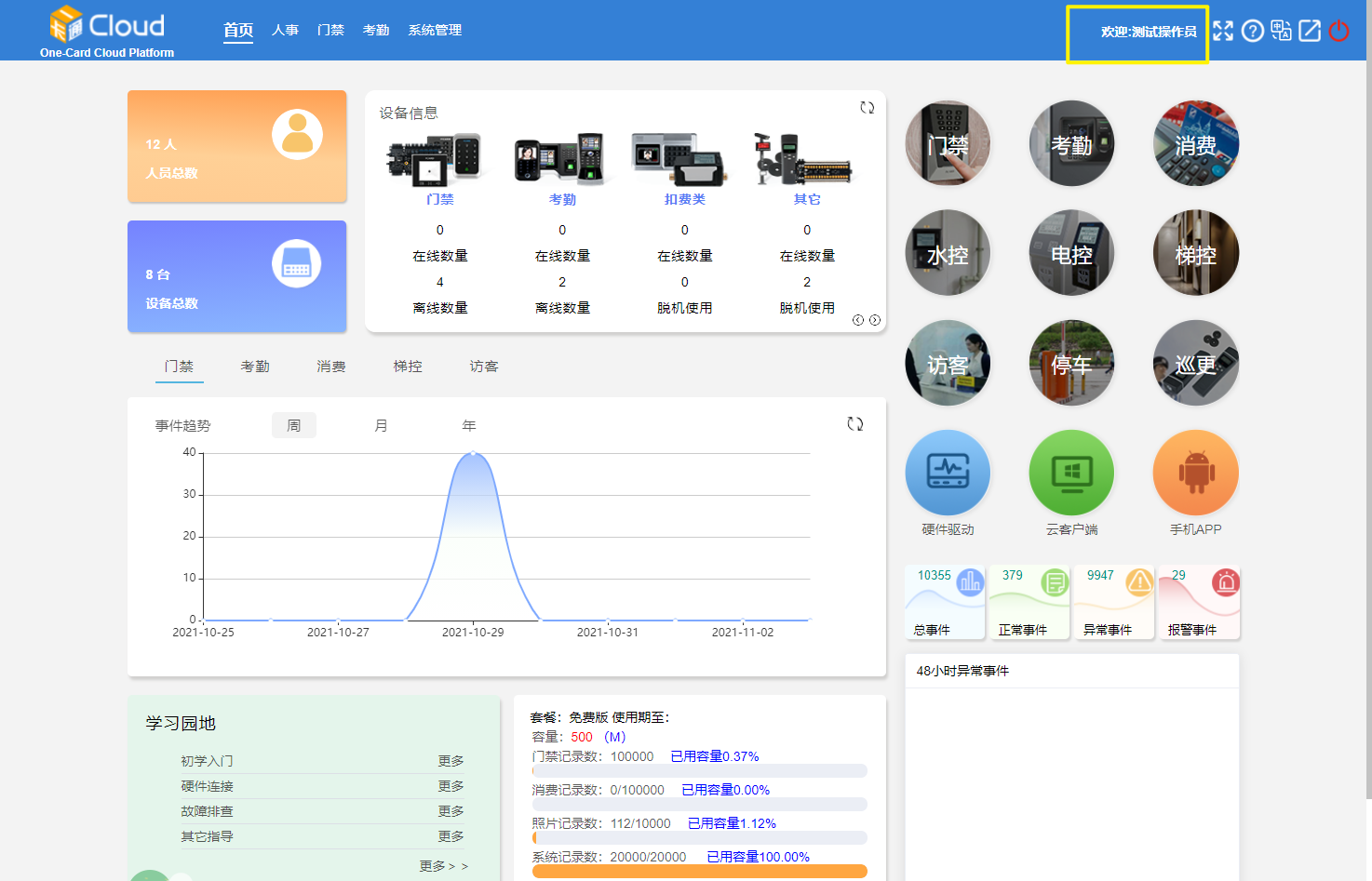Toggle fullscreen mode icon
The image size is (1372, 881).
(1223, 31)
